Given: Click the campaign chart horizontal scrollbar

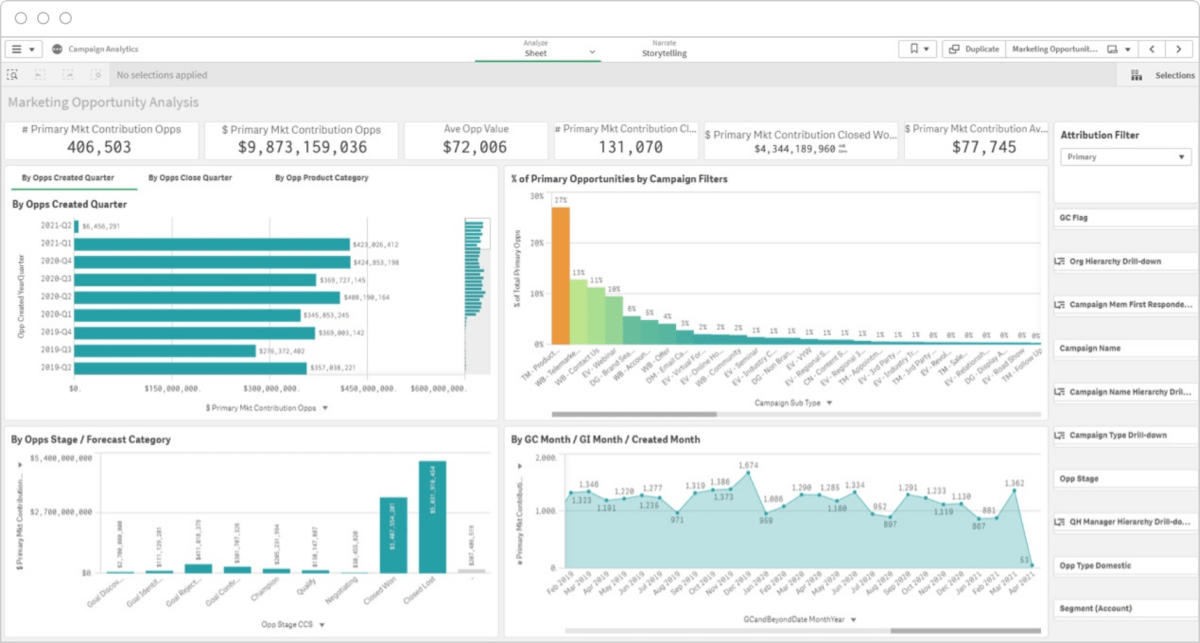Looking at the screenshot, I should point(634,414).
